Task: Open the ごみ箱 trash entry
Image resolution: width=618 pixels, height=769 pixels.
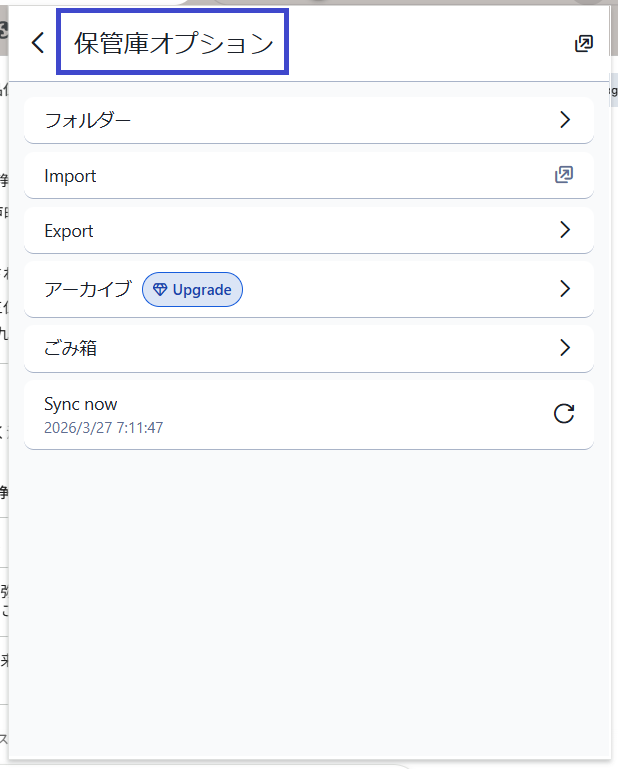Action: (x=70, y=348)
